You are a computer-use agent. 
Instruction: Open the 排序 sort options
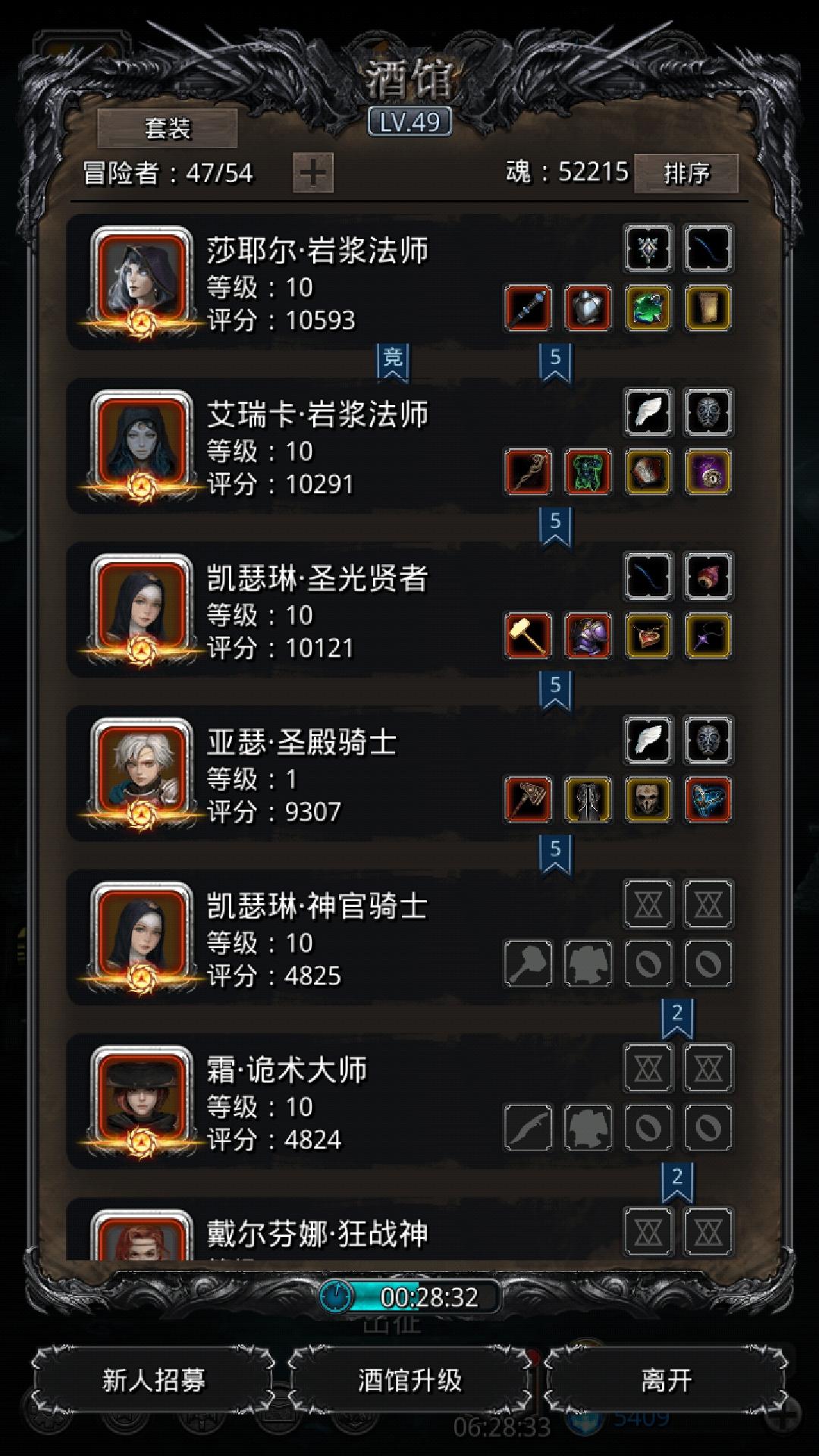point(686,173)
